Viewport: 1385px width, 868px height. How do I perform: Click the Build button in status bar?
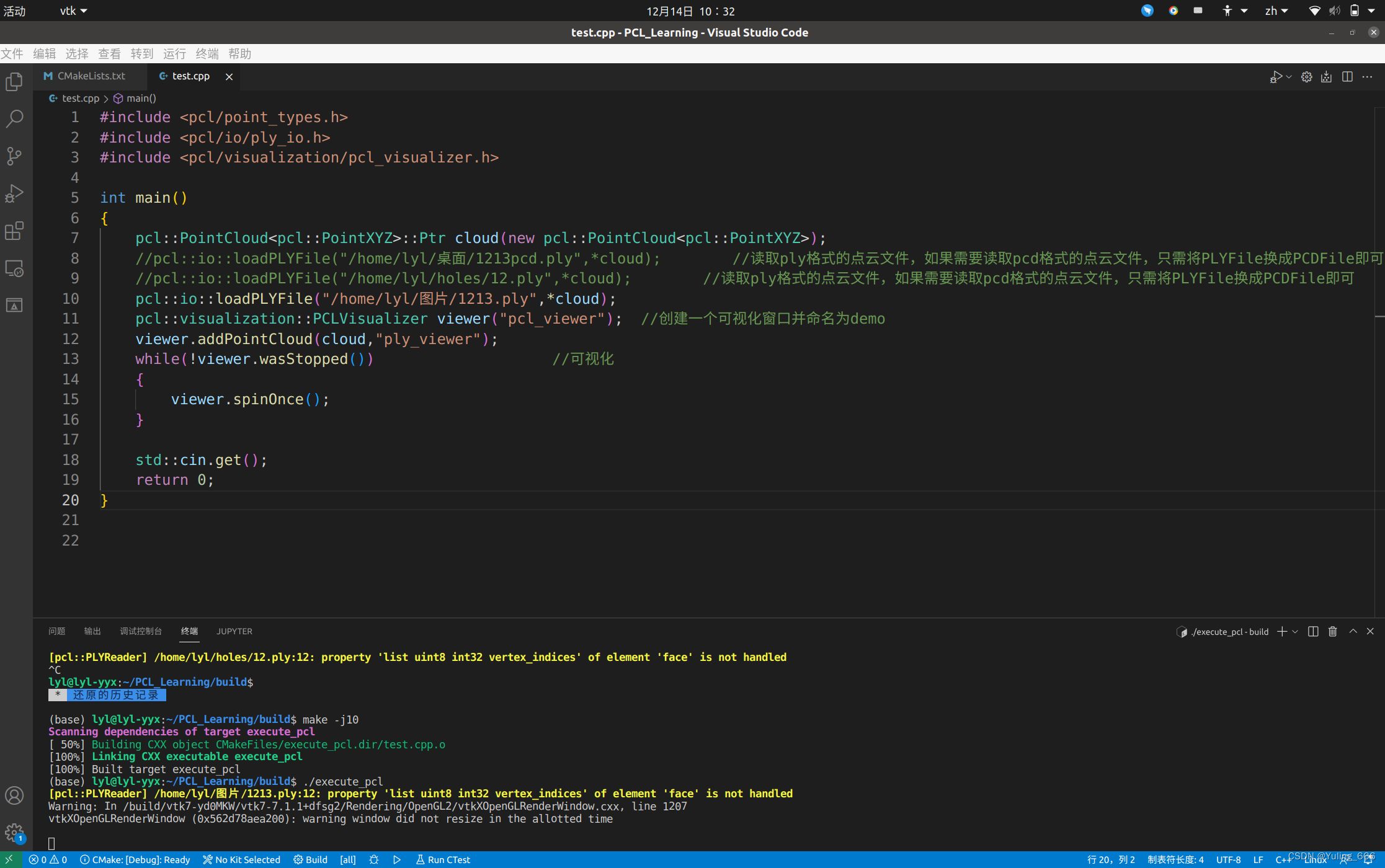click(310, 859)
